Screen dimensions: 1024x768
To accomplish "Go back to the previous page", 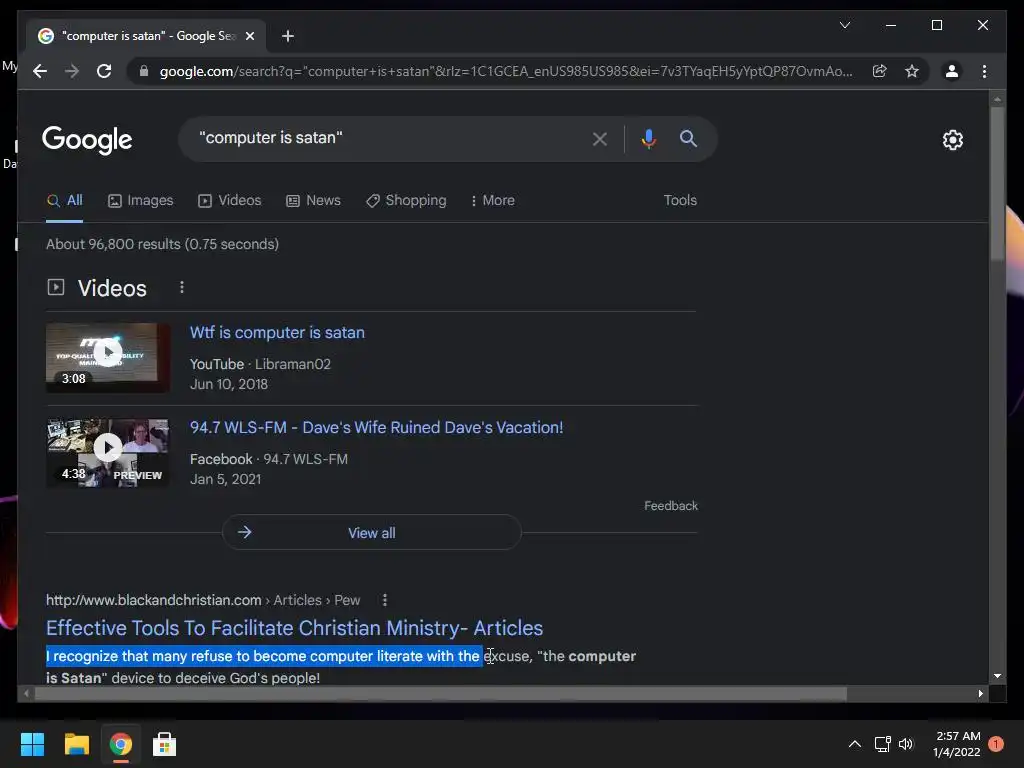I will 40,71.
